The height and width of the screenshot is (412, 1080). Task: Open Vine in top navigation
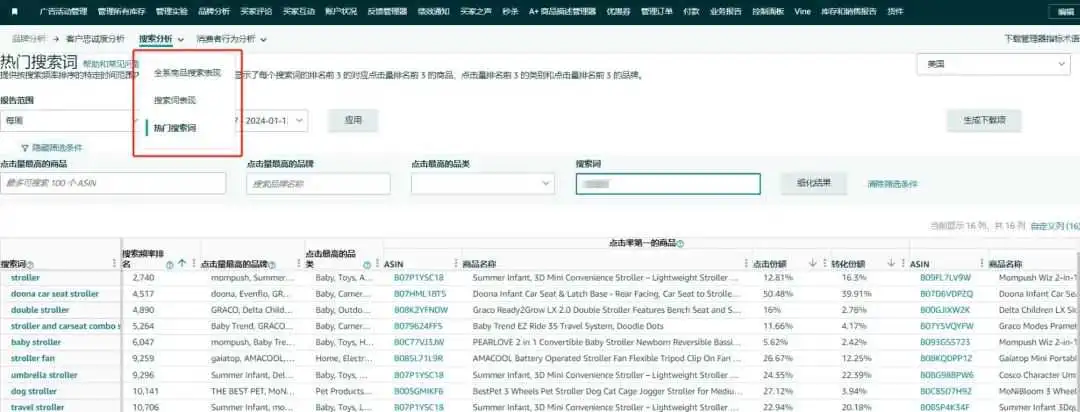(x=802, y=12)
